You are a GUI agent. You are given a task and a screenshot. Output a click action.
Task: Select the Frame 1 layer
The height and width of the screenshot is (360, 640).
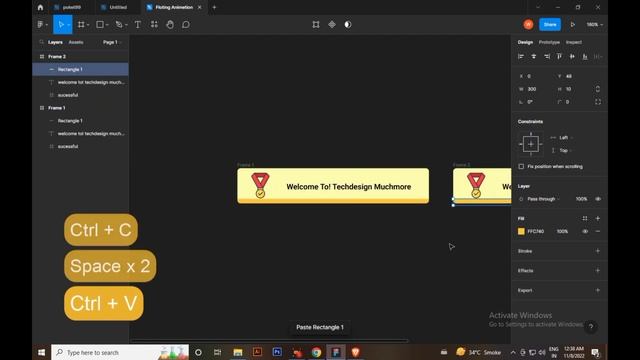pyautogui.click(x=80, y=108)
